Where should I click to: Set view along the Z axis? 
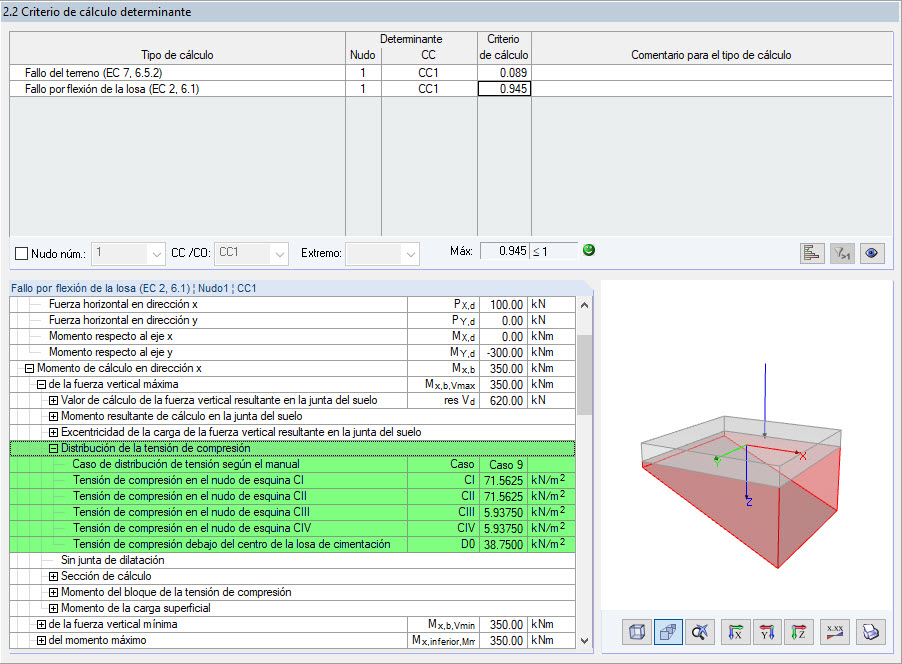point(799,632)
